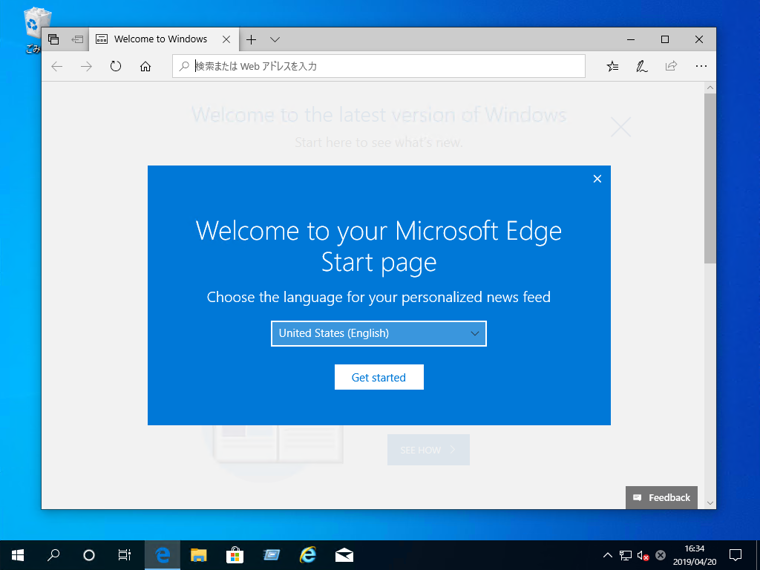The height and width of the screenshot is (570, 760).
Task: Open File Explorer from taskbar
Action: 198,555
